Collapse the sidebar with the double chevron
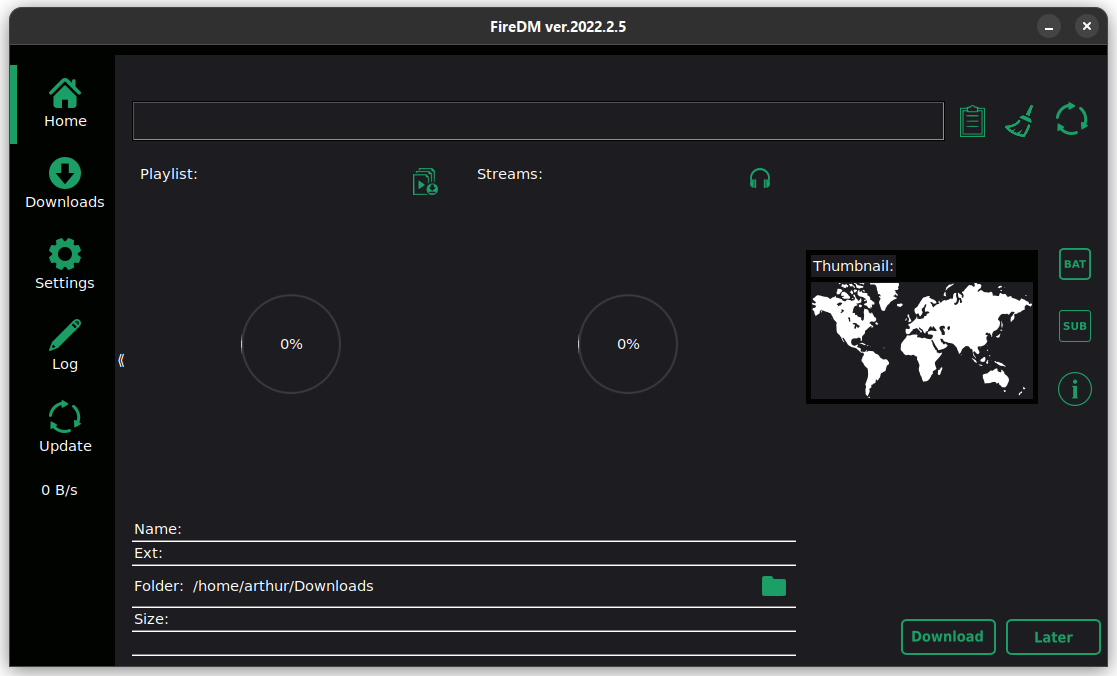 (x=121, y=360)
